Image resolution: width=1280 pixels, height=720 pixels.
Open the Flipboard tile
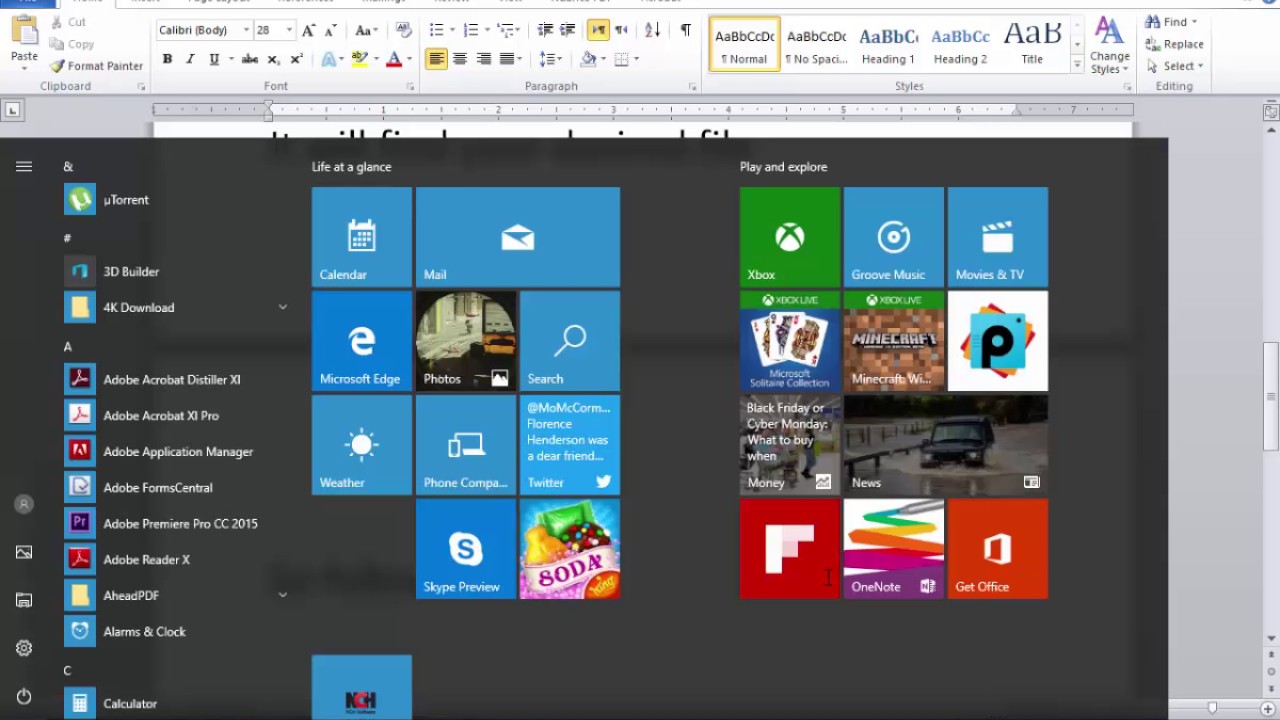[789, 549]
